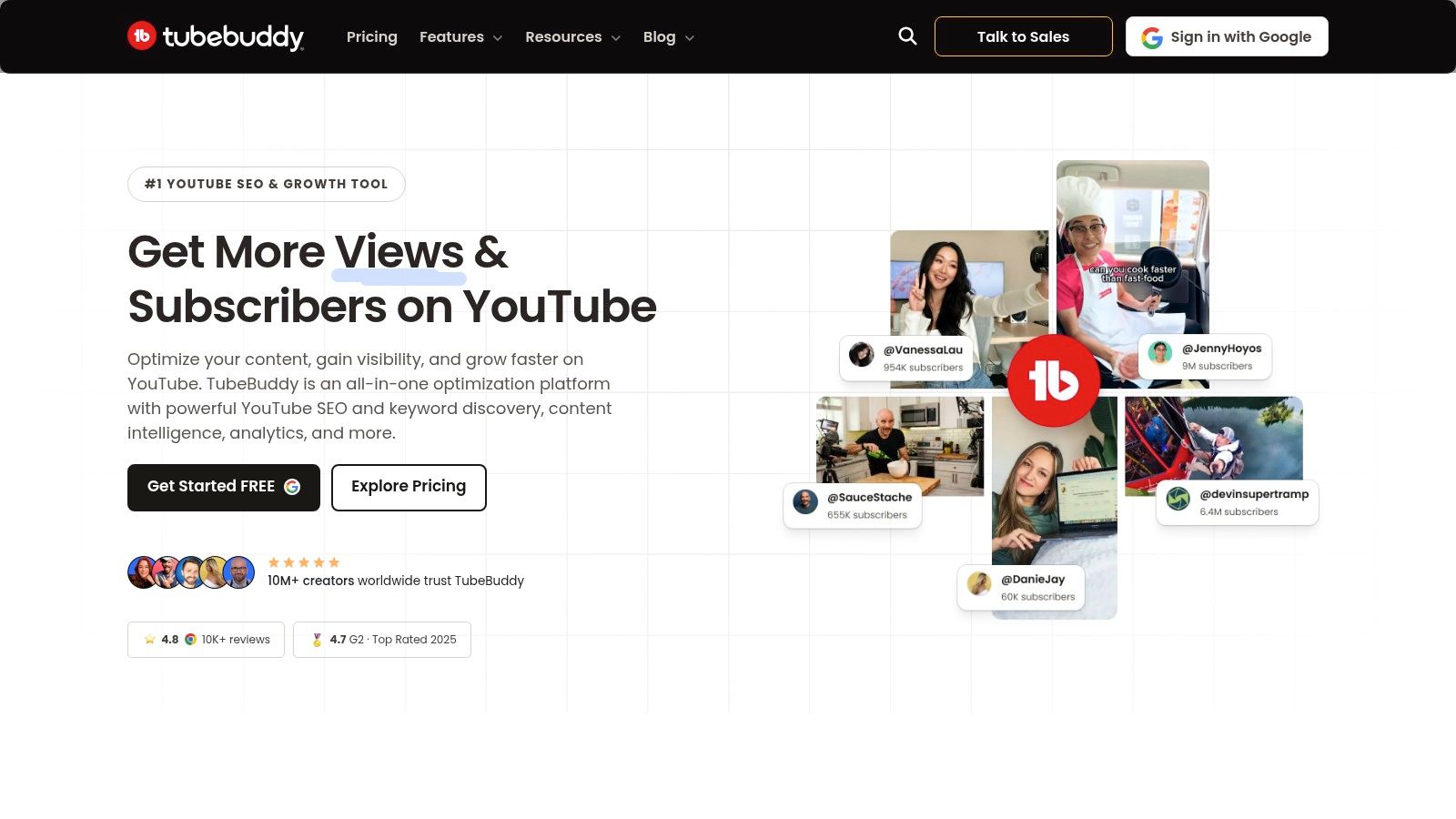
Task: Click '954K subscribers' text
Action: pos(923,368)
